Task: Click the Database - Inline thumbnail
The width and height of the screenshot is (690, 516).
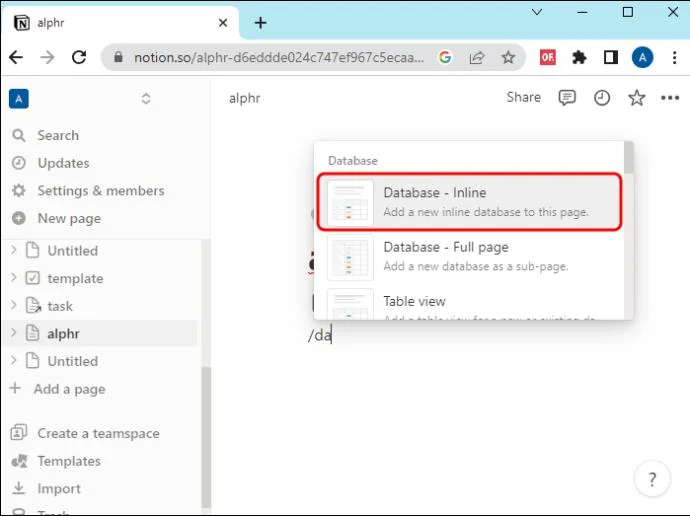Action: (x=350, y=203)
